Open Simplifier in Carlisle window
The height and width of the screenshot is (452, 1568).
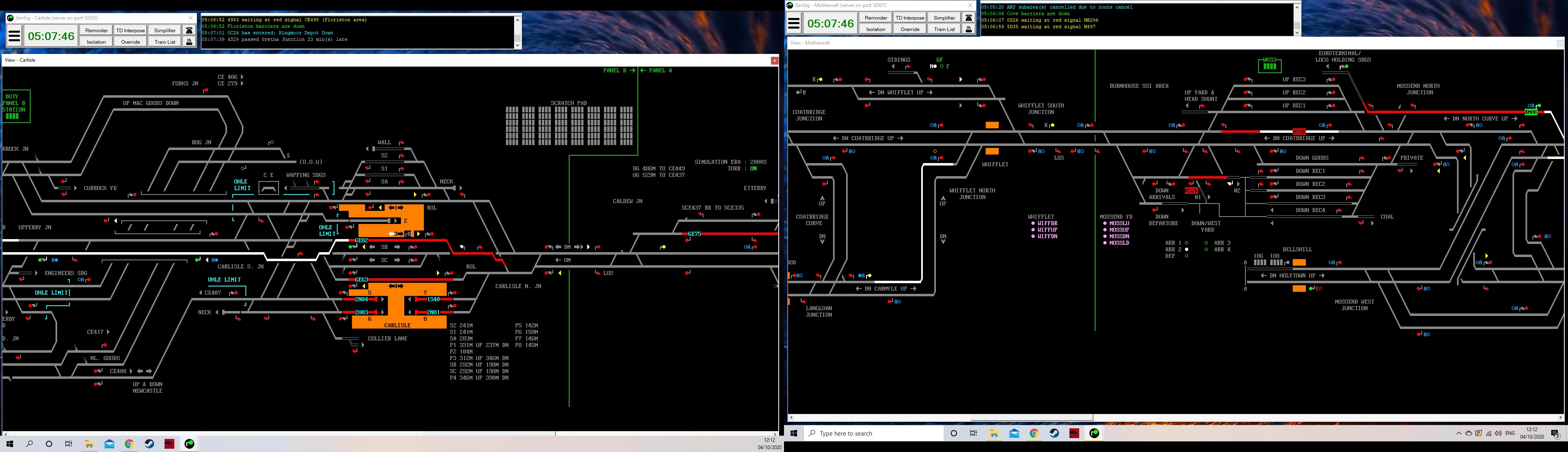tap(165, 31)
